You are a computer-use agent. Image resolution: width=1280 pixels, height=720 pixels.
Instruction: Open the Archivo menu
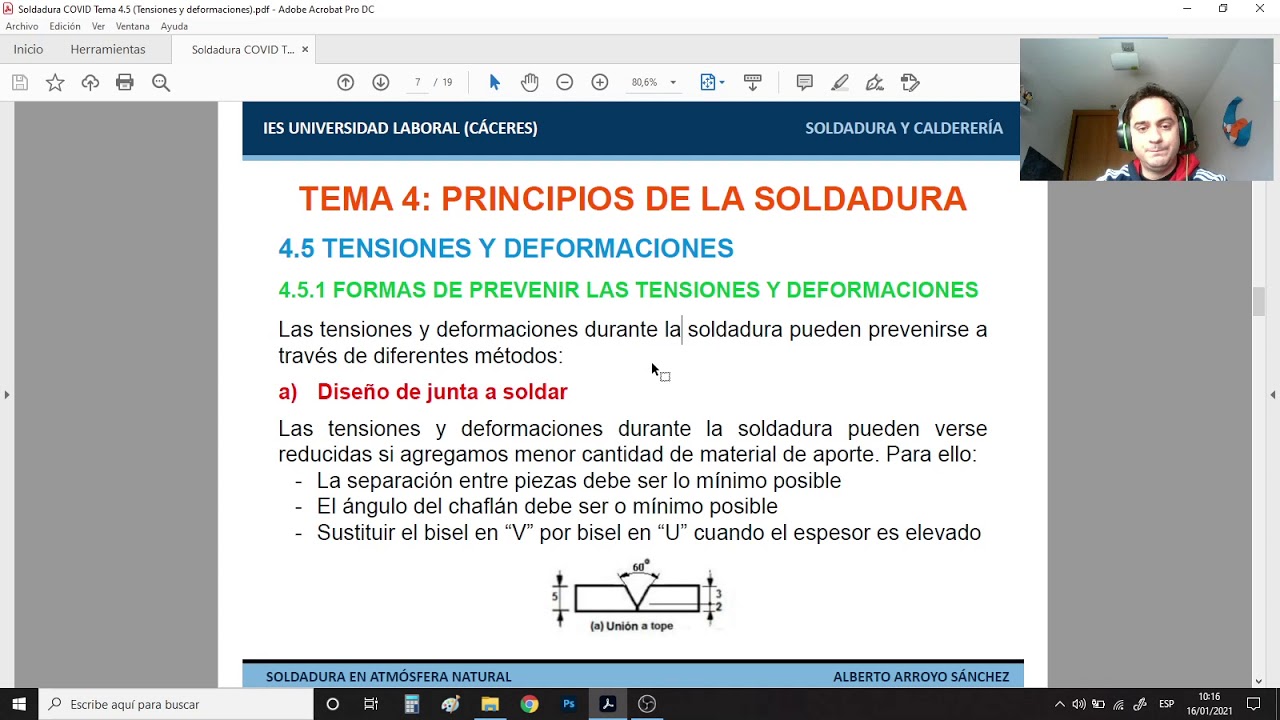pyautogui.click(x=22, y=26)
